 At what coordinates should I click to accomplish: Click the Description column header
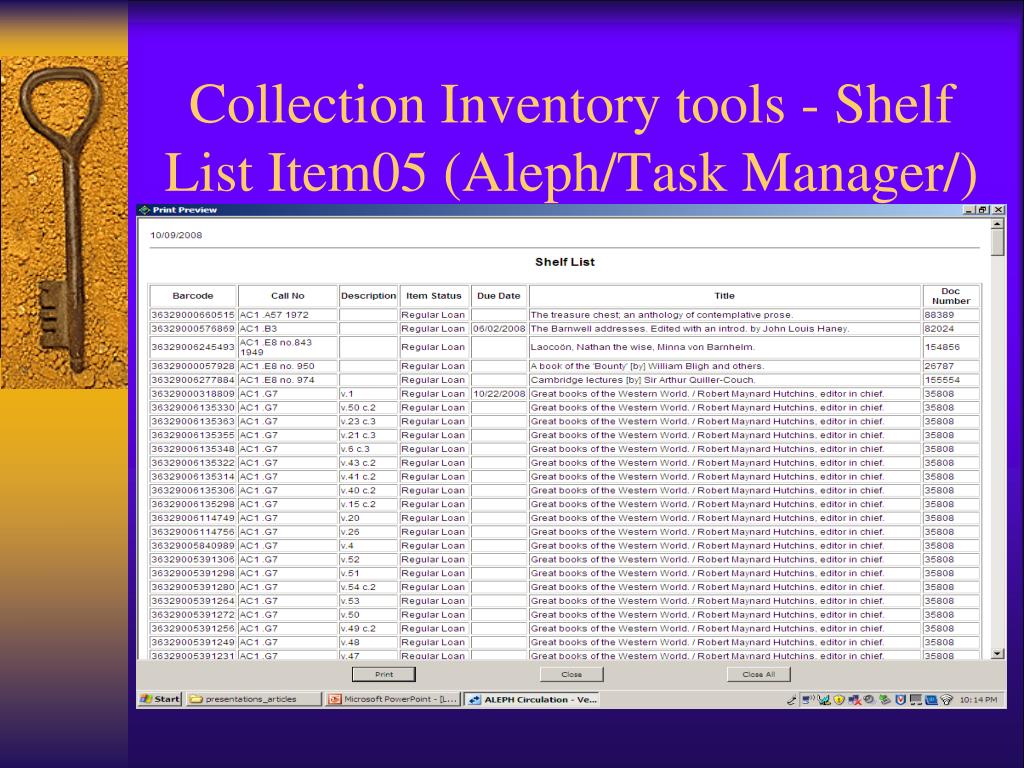coord(368,296)
